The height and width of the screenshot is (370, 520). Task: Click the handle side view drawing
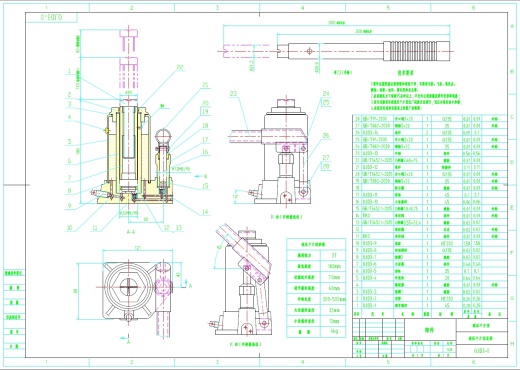click(x=336, y=51)
